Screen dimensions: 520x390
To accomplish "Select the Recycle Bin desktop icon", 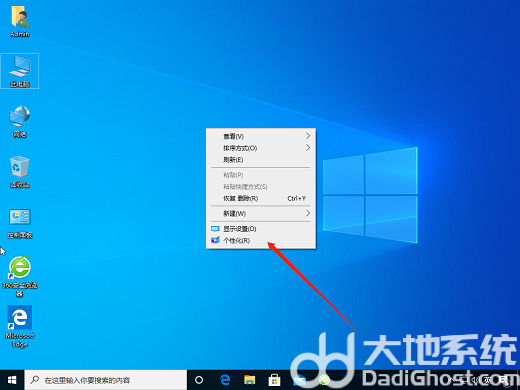I will 20,172.
